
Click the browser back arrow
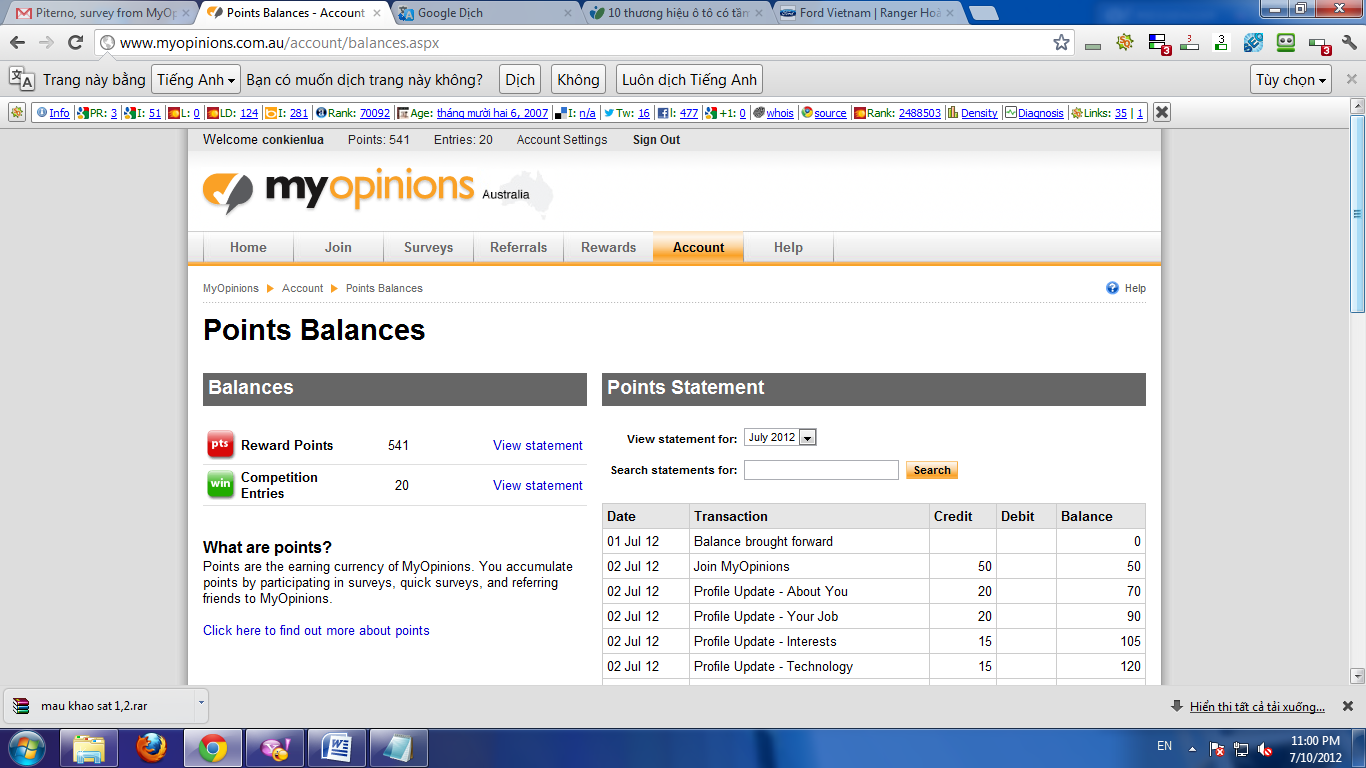[x=18, y=43]
